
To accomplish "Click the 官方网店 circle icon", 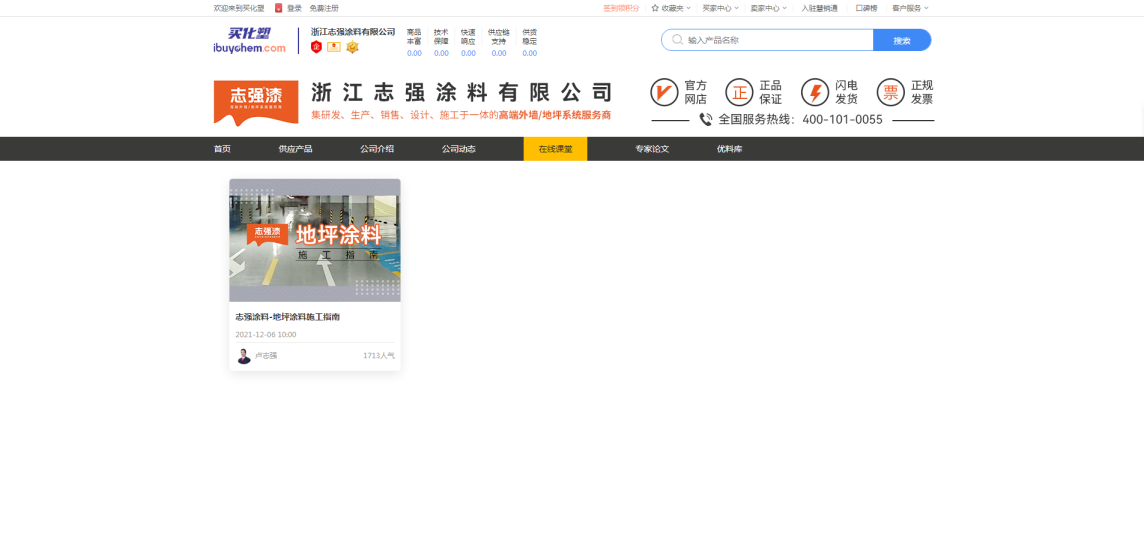I will (664, 93).
